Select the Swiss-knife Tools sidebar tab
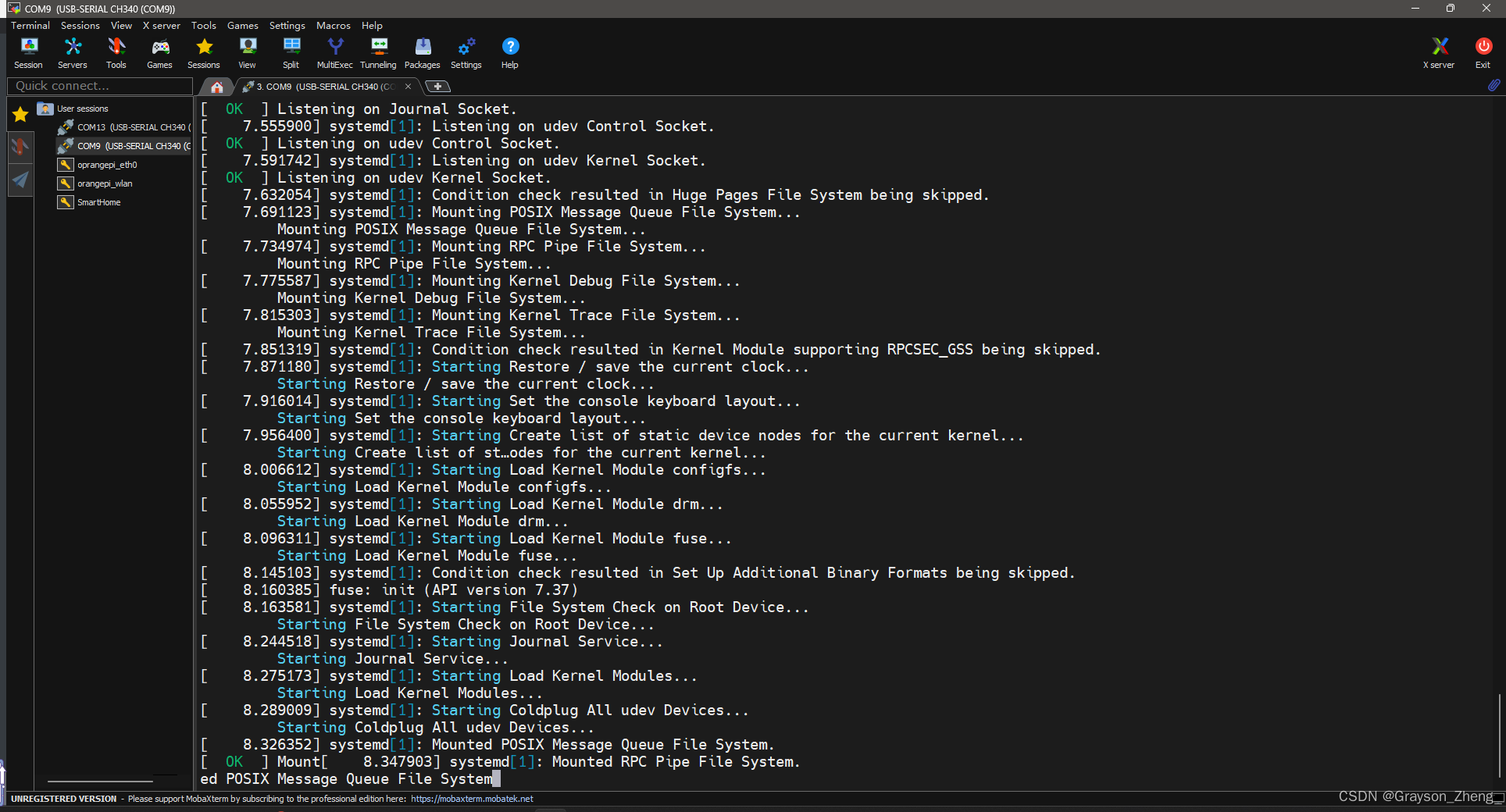The width and height of the screenshot is (1506, 812). point(20,146)
